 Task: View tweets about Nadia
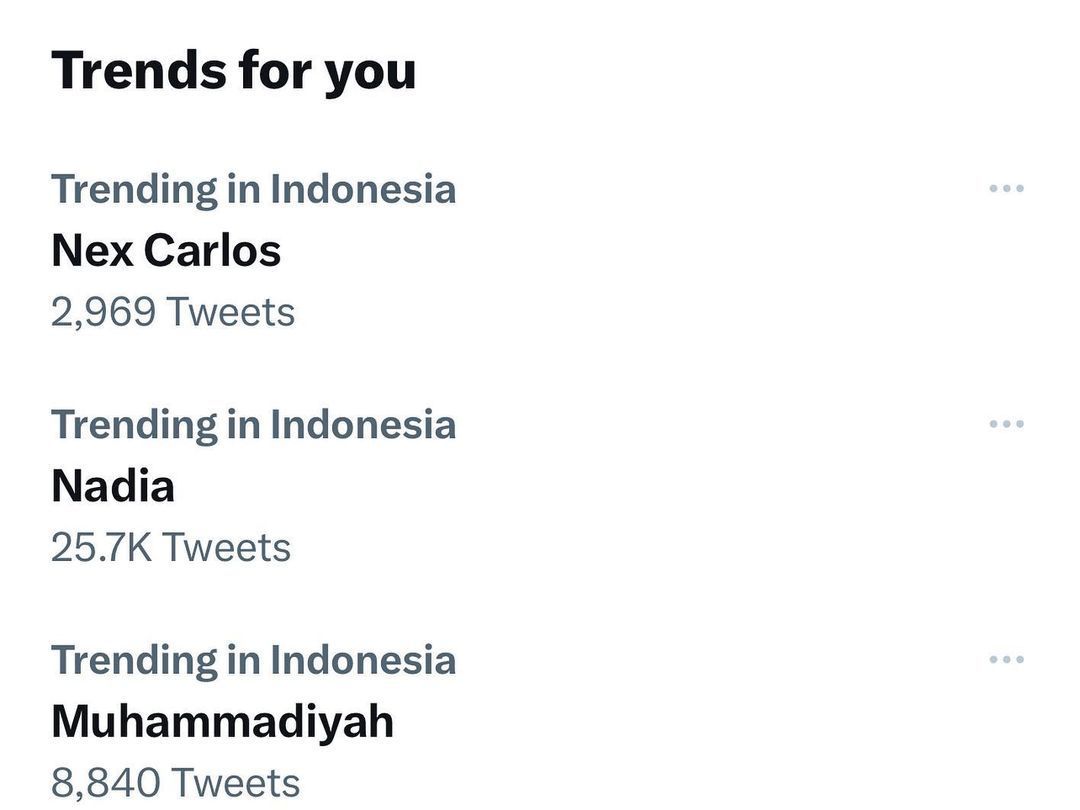click(113, 486)
